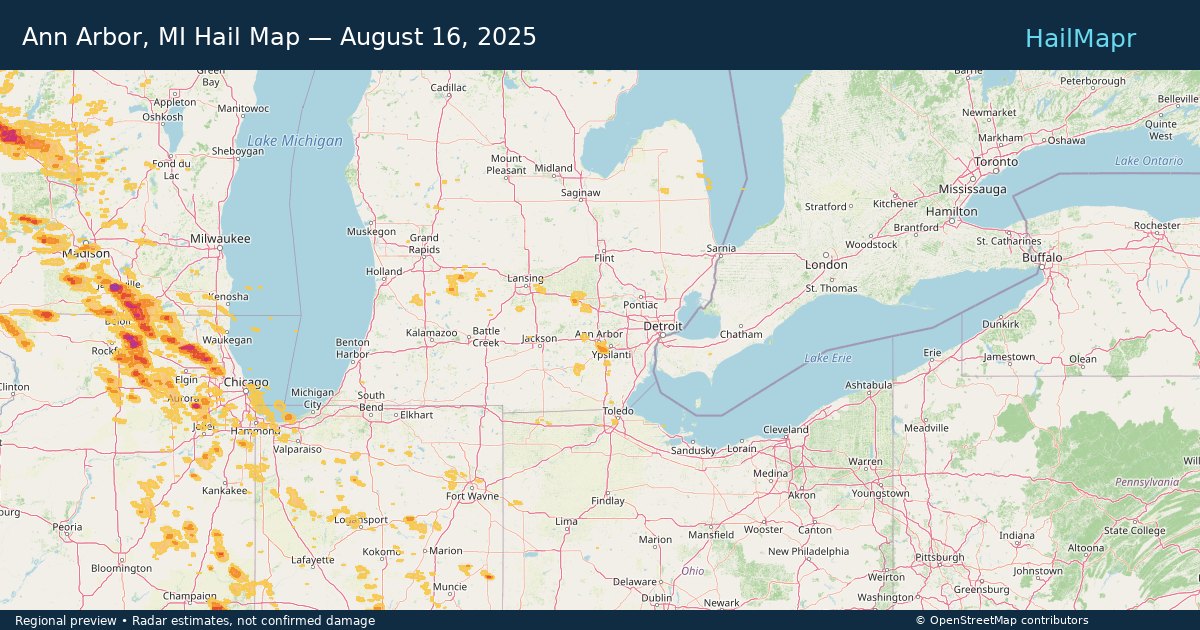This screenshot has height=630, width=1200.
Task: Click the Pennsylvania state label
Action: (x=1147, y=482)
